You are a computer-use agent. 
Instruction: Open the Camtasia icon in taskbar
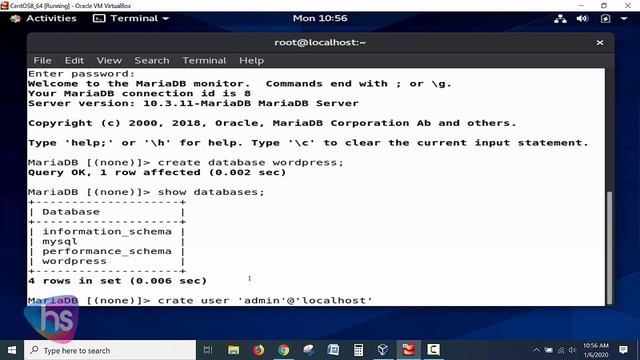click(x=433, y=350)
